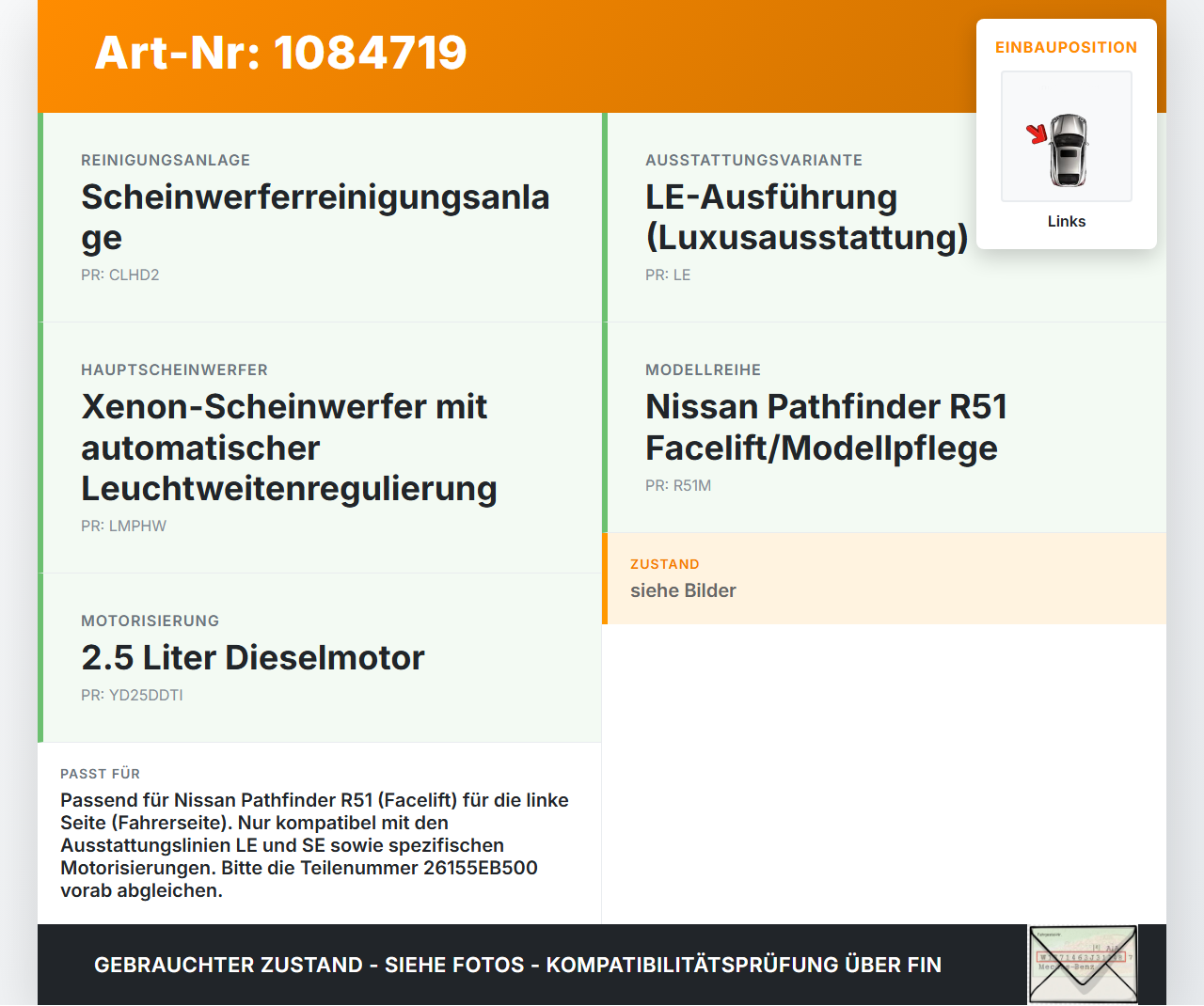Click the REINIGUNGSANLAGE label

click(x=166, y=160)
